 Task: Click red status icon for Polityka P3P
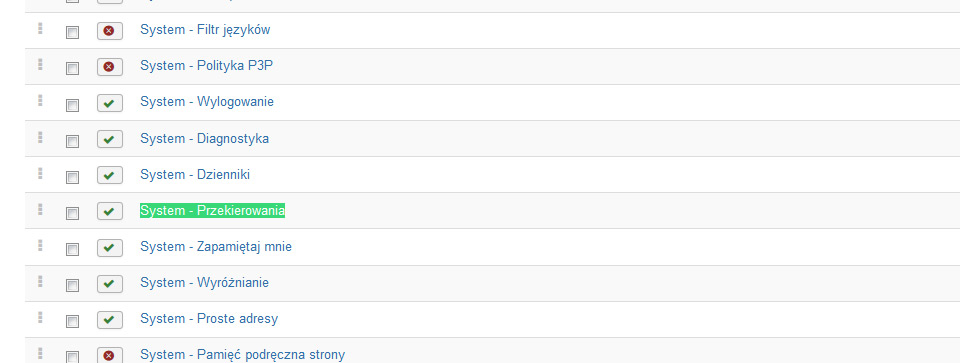(x=110, y=67)
